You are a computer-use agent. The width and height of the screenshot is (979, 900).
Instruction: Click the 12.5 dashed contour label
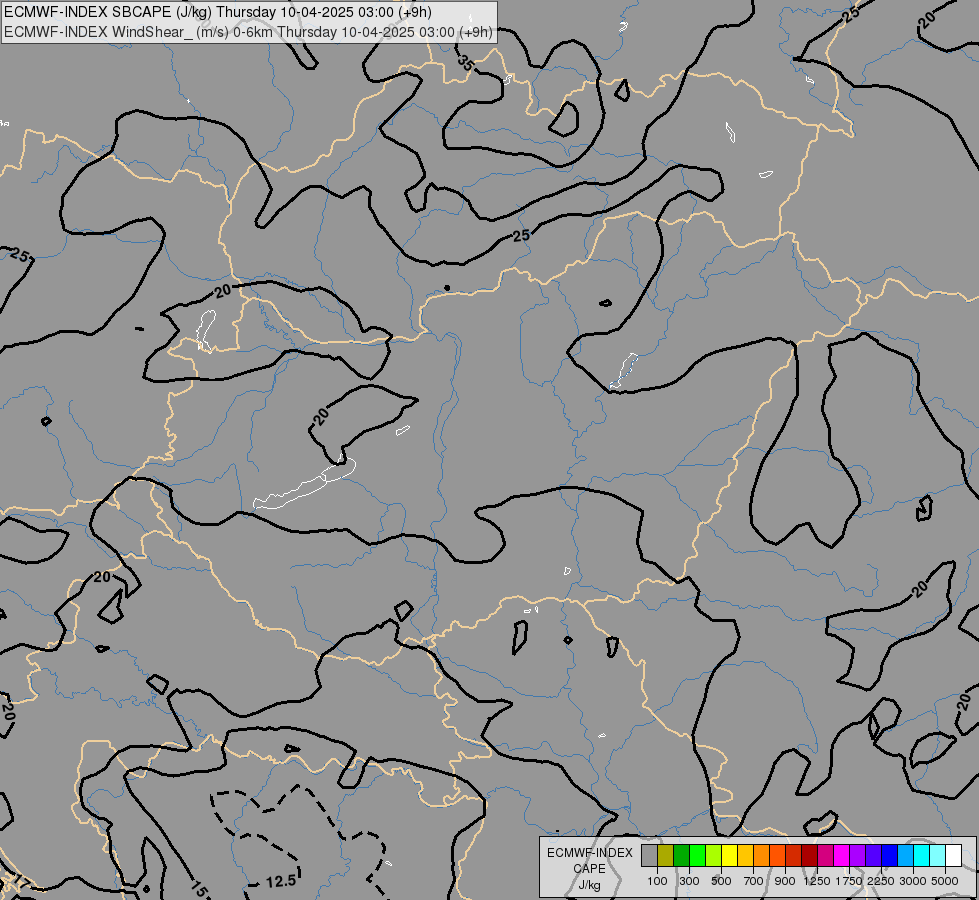point(280,881)
